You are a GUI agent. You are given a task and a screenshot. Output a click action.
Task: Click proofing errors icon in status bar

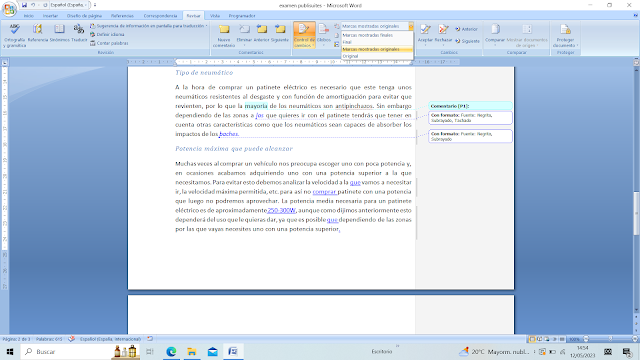71,339
